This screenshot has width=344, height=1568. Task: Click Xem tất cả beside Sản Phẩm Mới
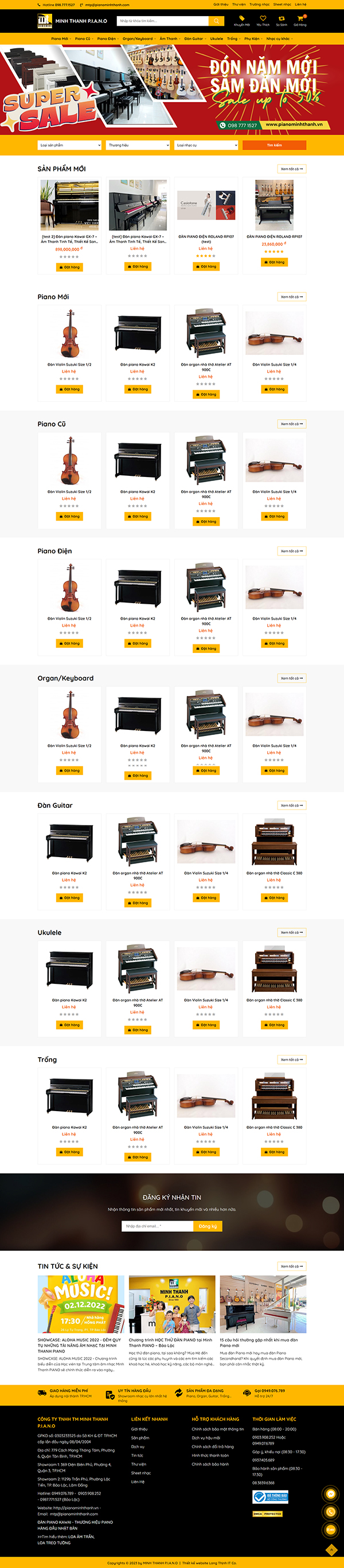292,169
